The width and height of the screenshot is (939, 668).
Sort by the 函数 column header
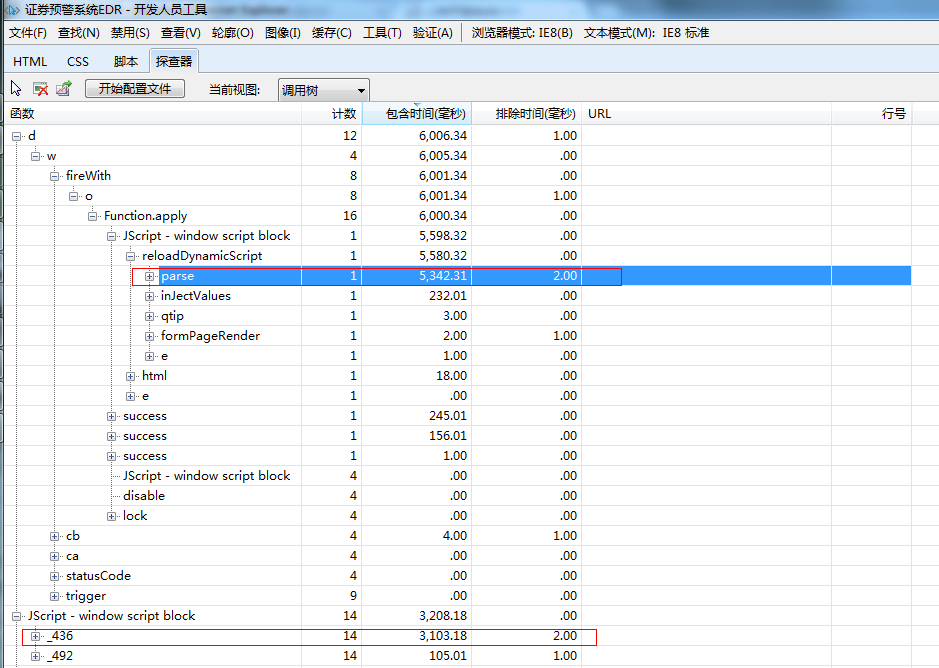point(153,114)
